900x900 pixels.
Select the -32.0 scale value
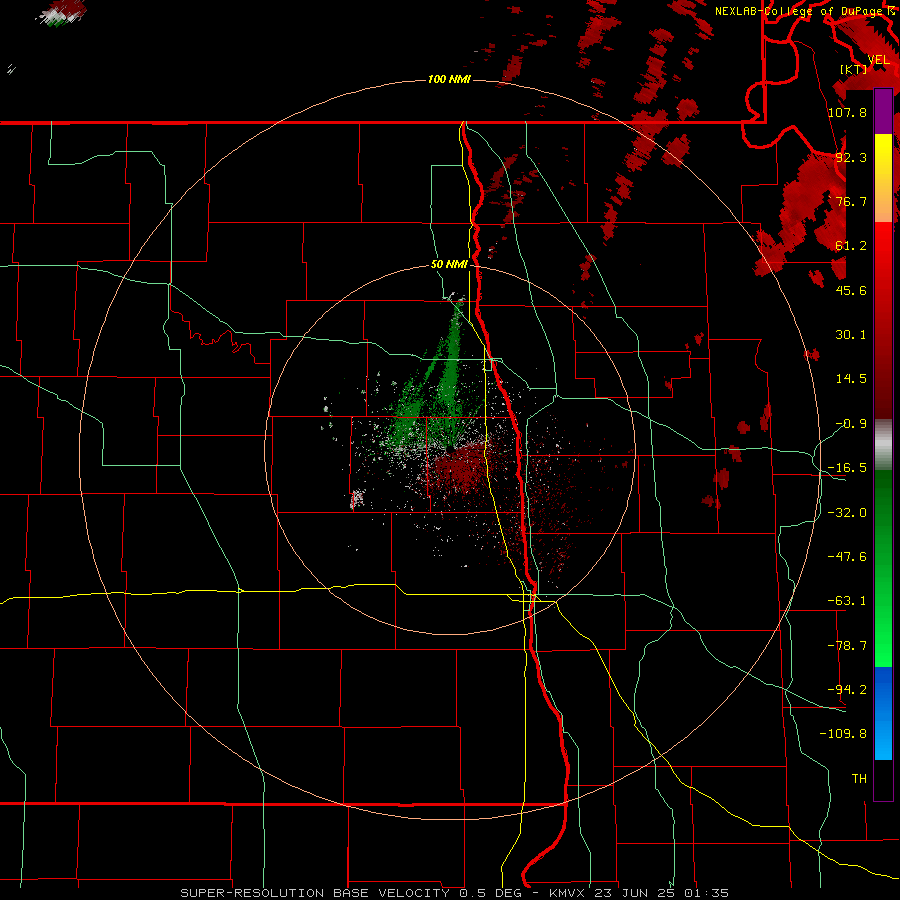tap(847, 513)
